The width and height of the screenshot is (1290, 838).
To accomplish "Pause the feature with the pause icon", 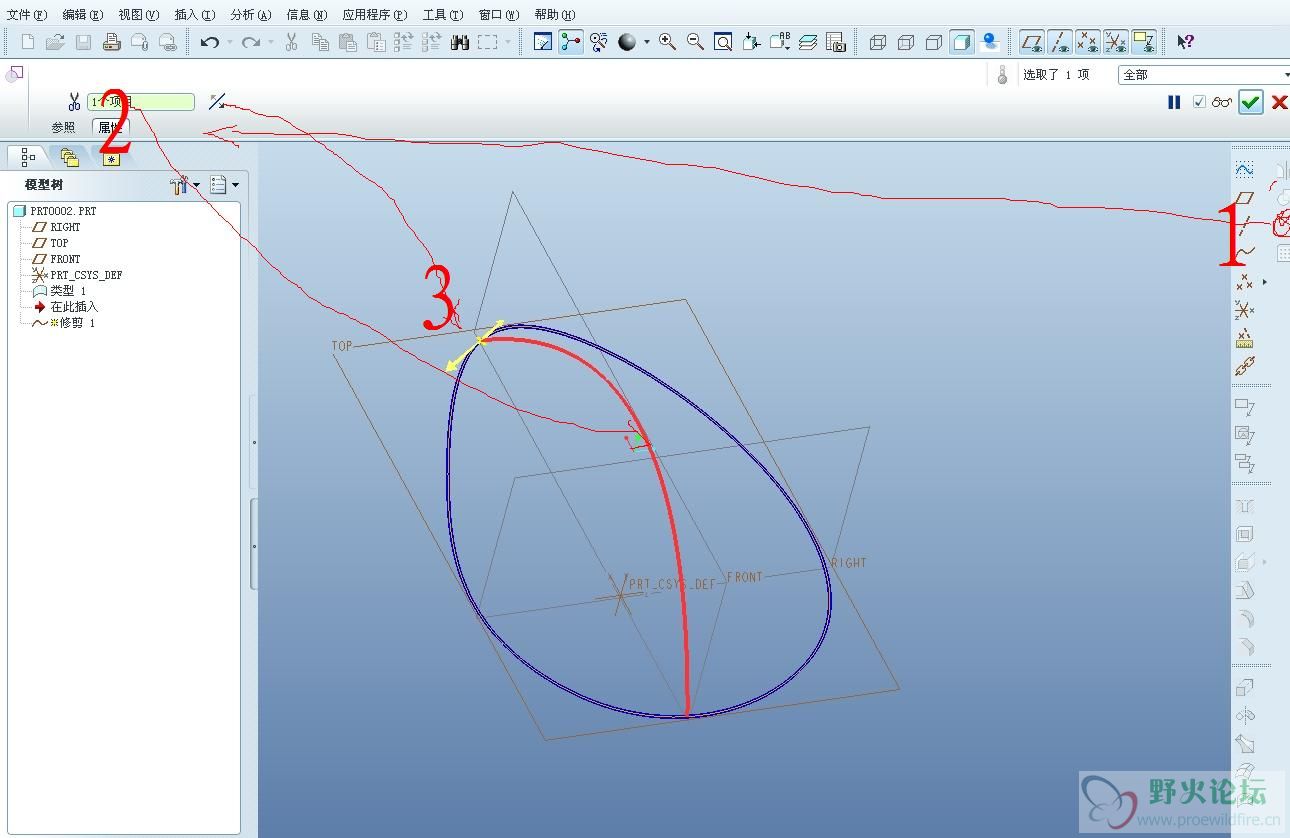I will pyautogui.click(x=1174, y=102).
